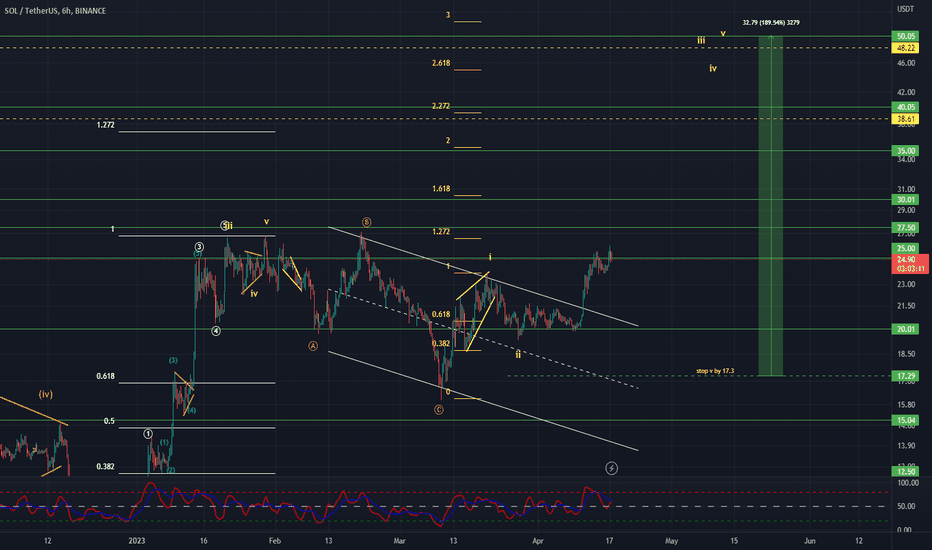Click the 18.50 price scale label

click(906, 354)
